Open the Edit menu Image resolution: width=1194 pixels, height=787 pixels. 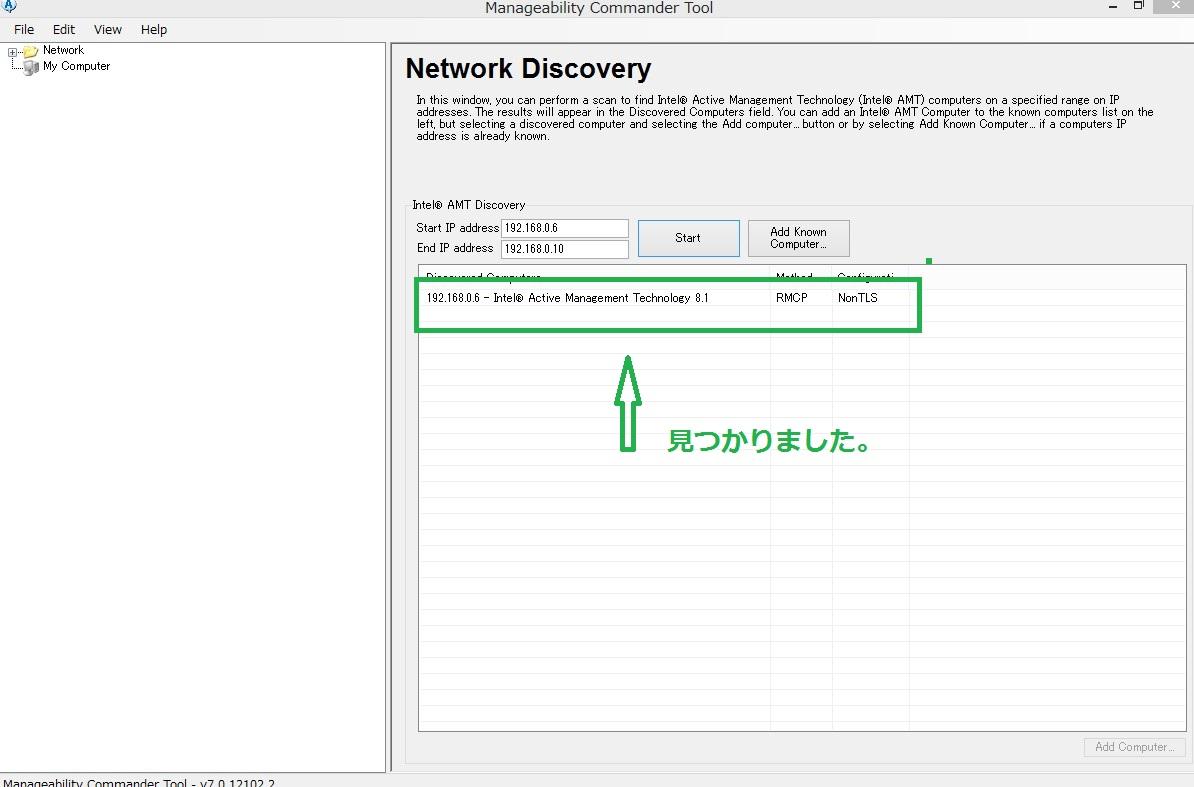pos(64,30)
